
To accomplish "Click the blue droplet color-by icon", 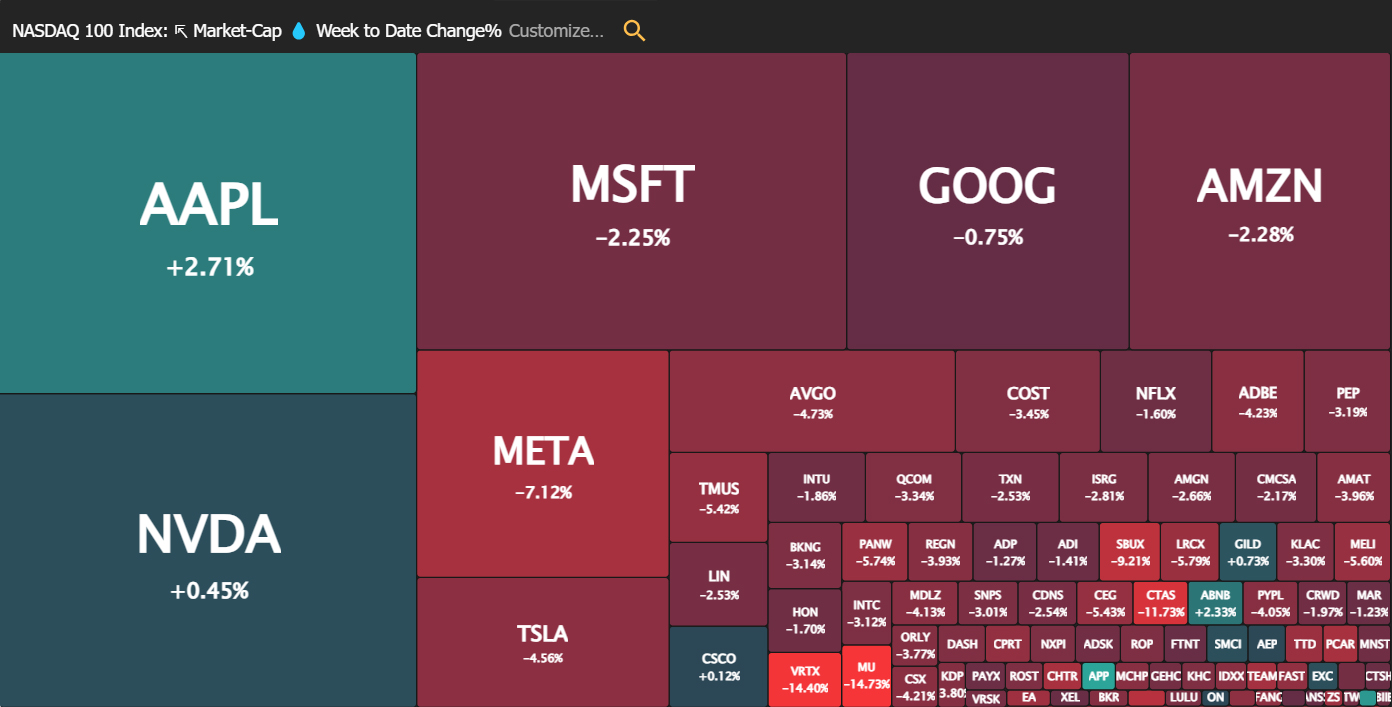I will [298, 31].
